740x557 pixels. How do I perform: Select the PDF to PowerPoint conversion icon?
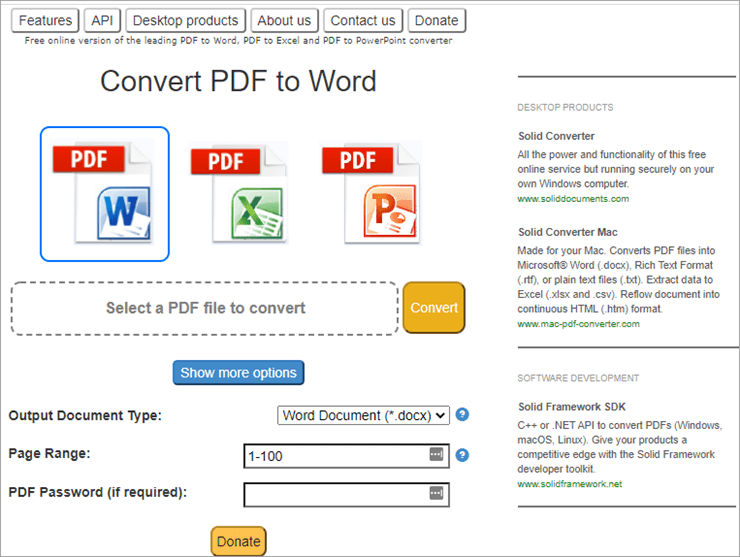point(370,192)
